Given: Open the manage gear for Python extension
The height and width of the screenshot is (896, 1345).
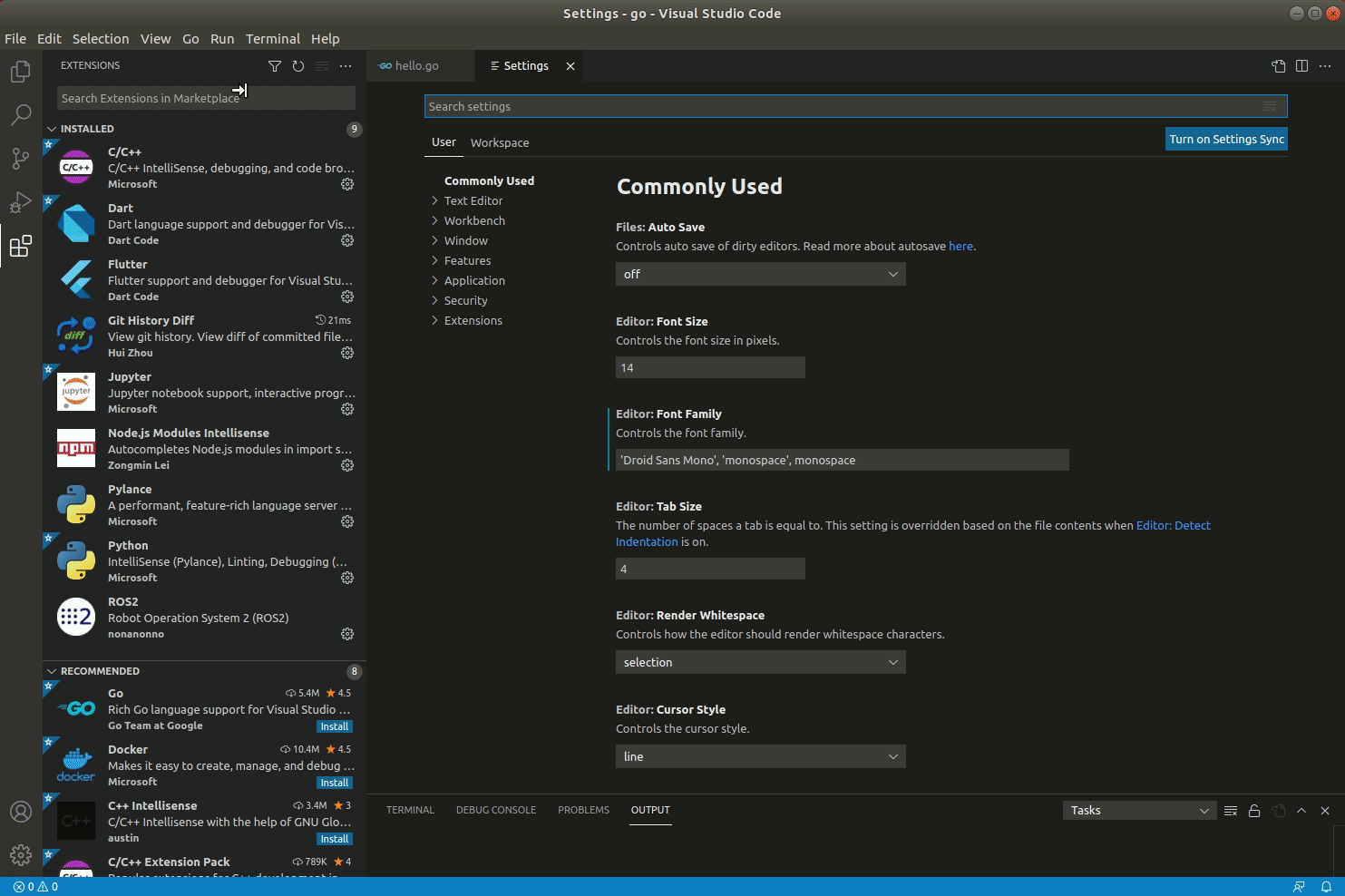Looking at the screenshot, I should point(347,578).
